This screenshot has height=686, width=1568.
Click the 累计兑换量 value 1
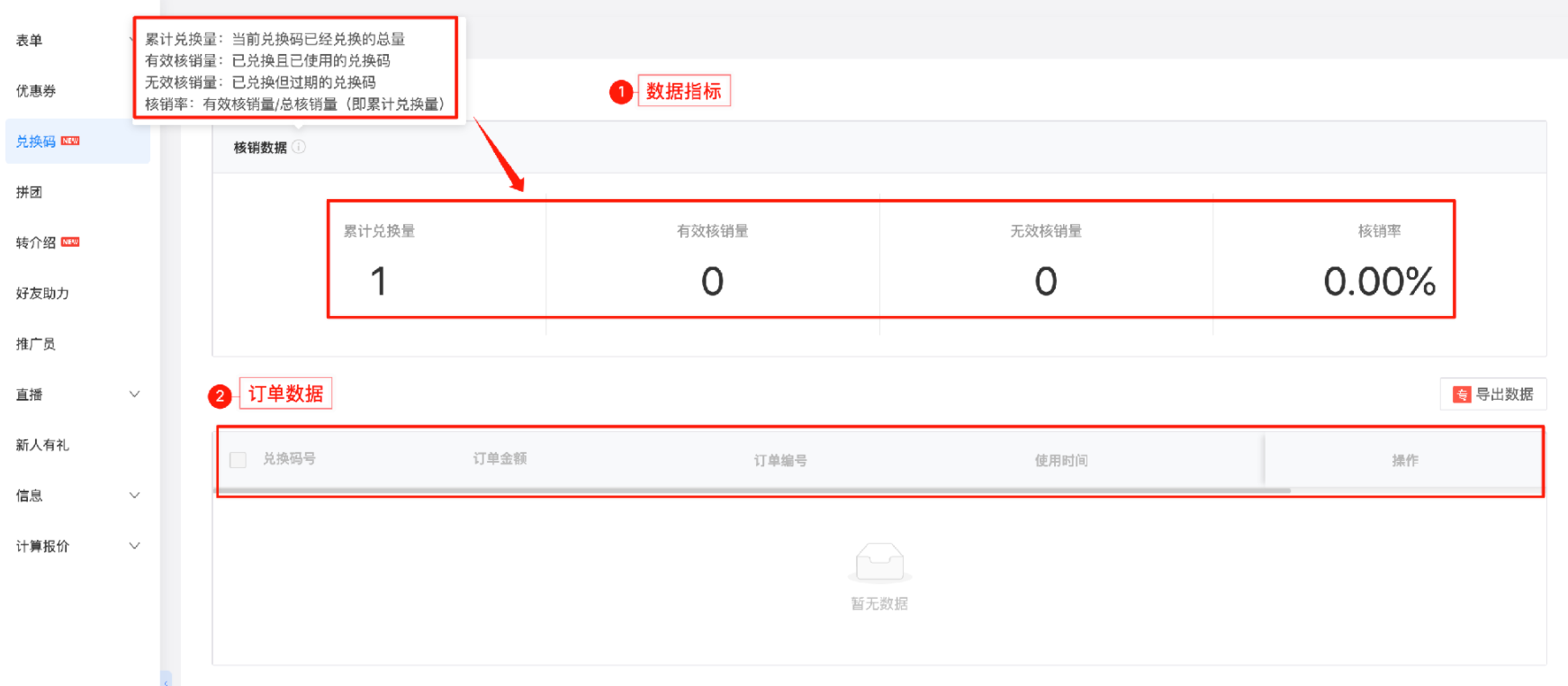pyautogui.click(x=379, y=281)
